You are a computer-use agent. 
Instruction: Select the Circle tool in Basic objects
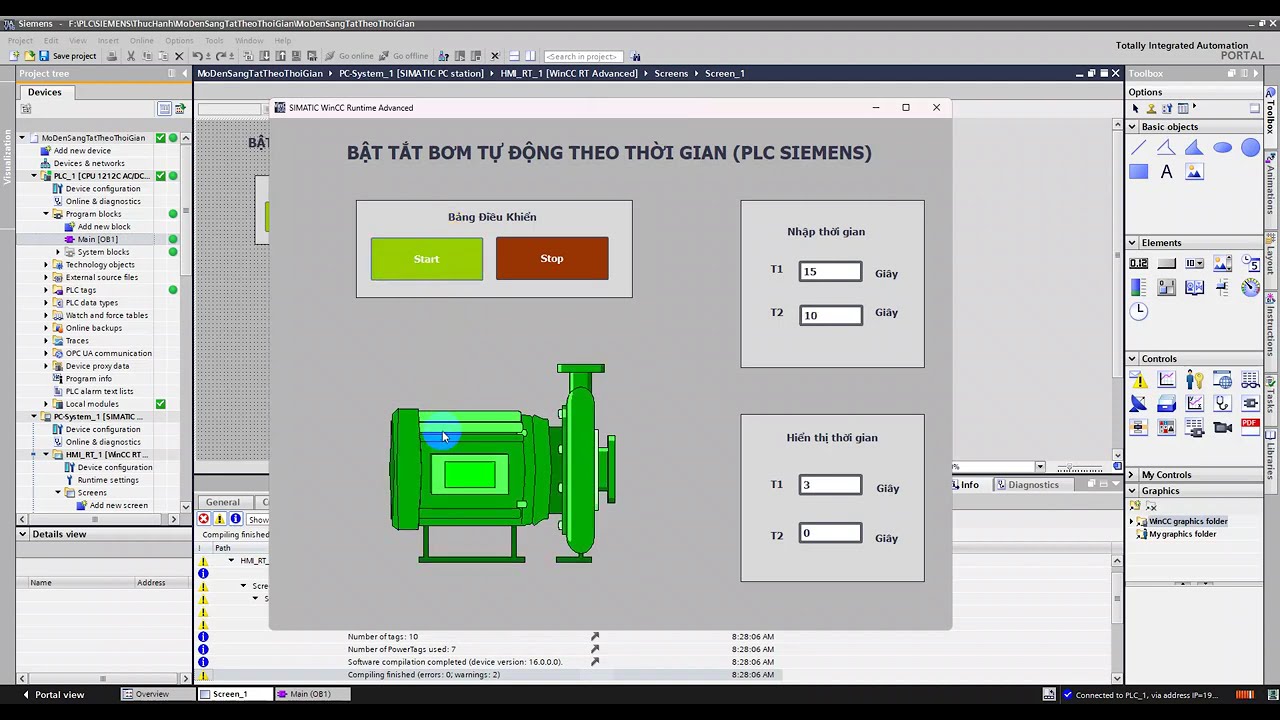tap(1250, 148)
